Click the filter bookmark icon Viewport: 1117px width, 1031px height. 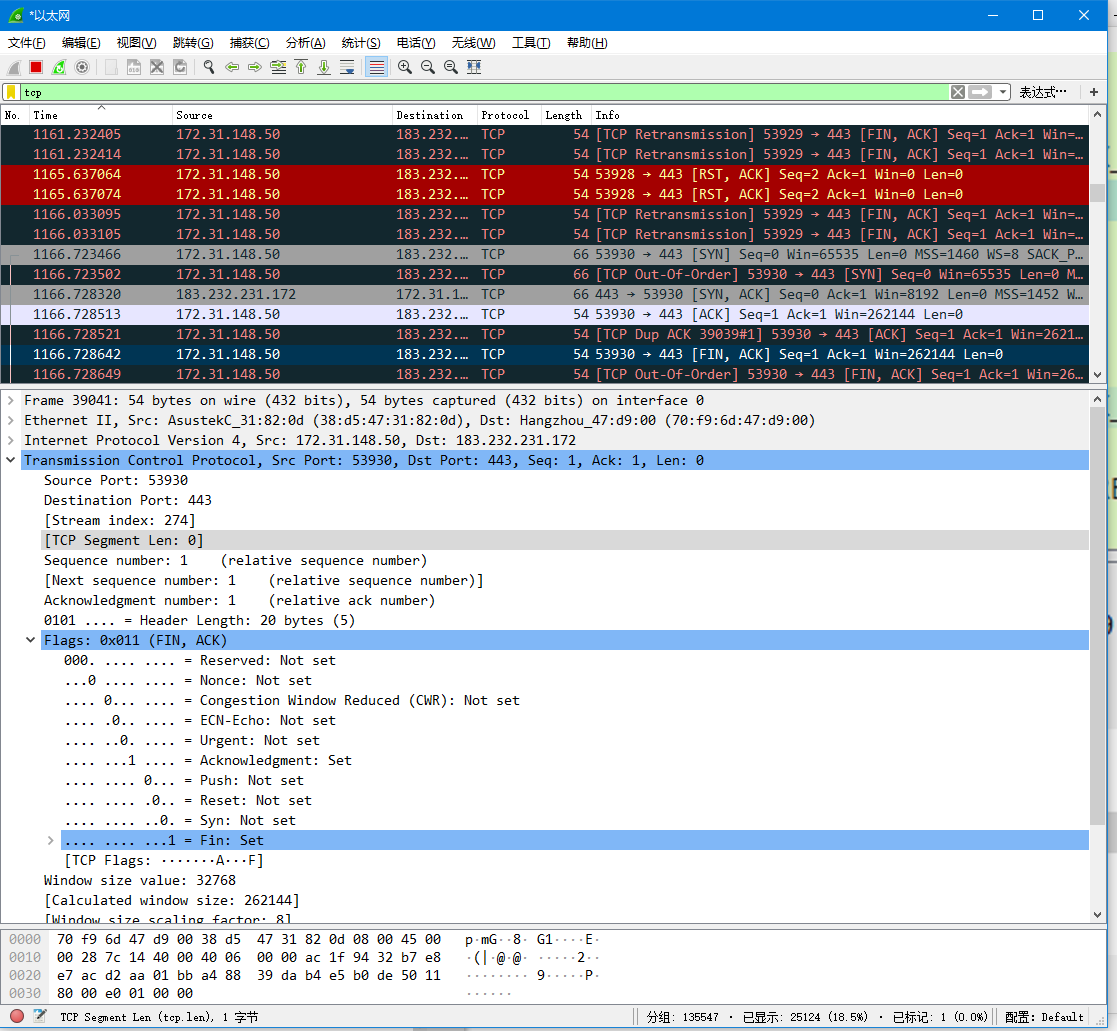tap(11, 92)
